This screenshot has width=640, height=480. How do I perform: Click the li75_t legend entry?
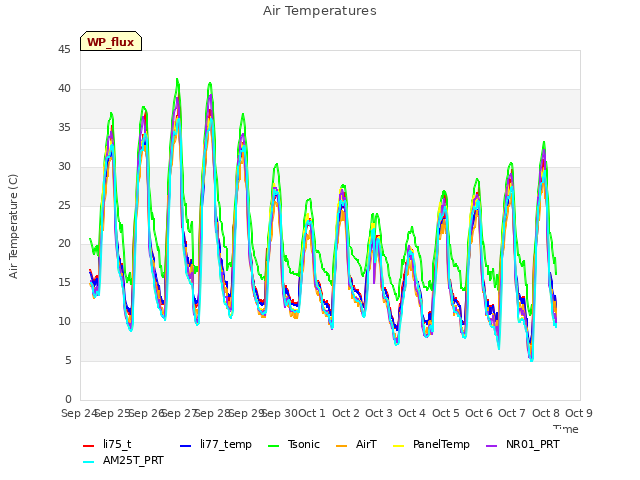point(107,444)
